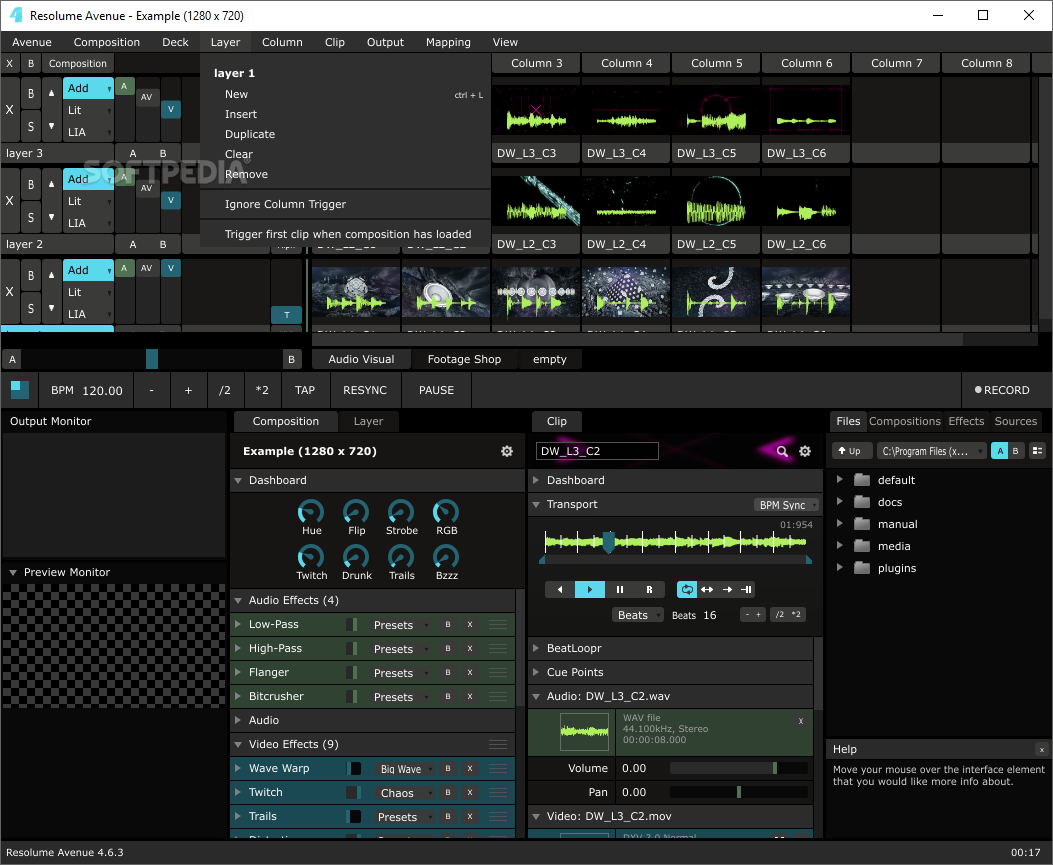Screen dimensions: 1053x865
Task: Open Low-Pass Presets dropdown
Action: point(400,625)
